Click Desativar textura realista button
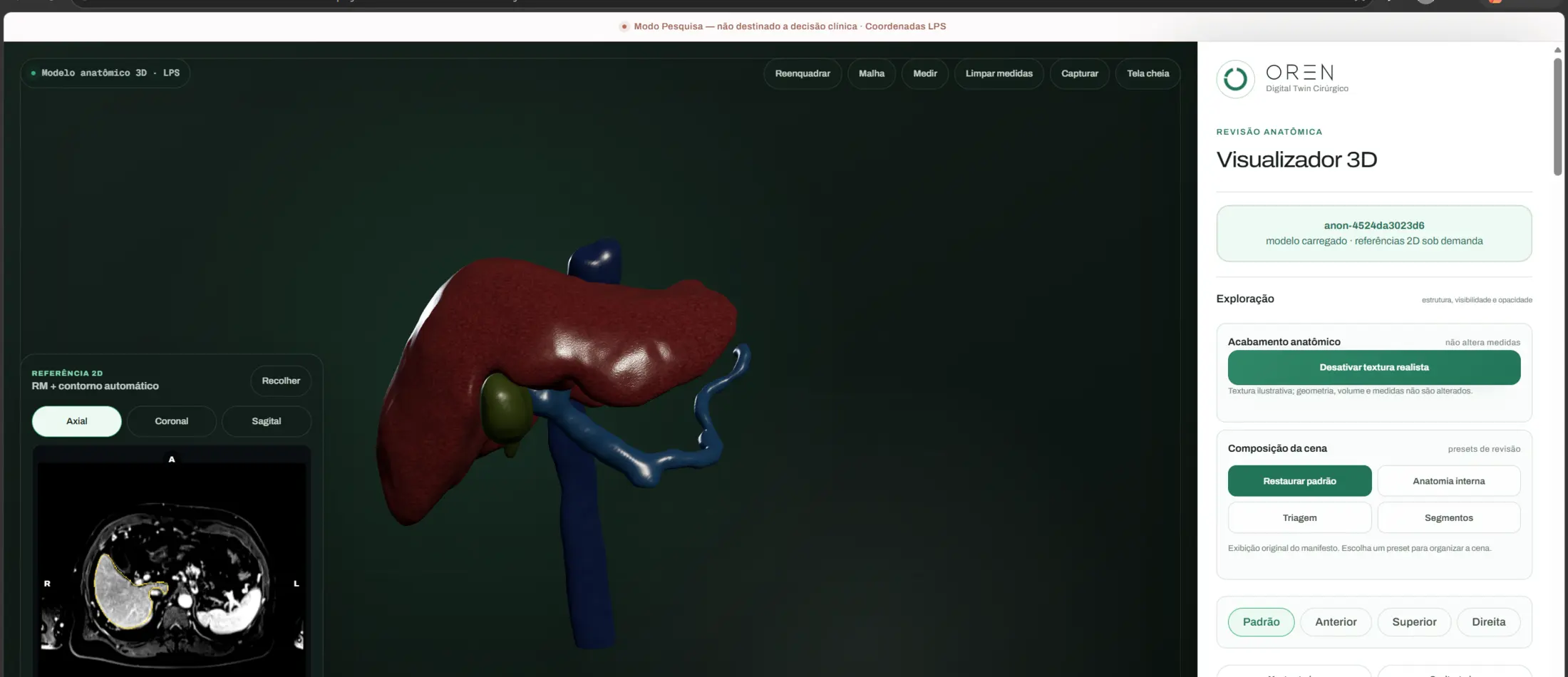1568x677 pixels. (1373, 368)
